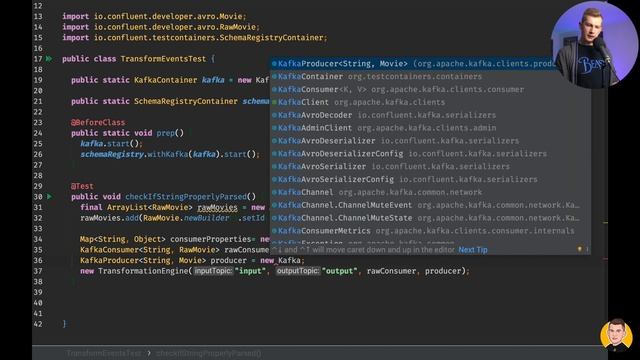
Task: Select KafkaAdminClient in the completion popup
Action: [x=431, y=128]
